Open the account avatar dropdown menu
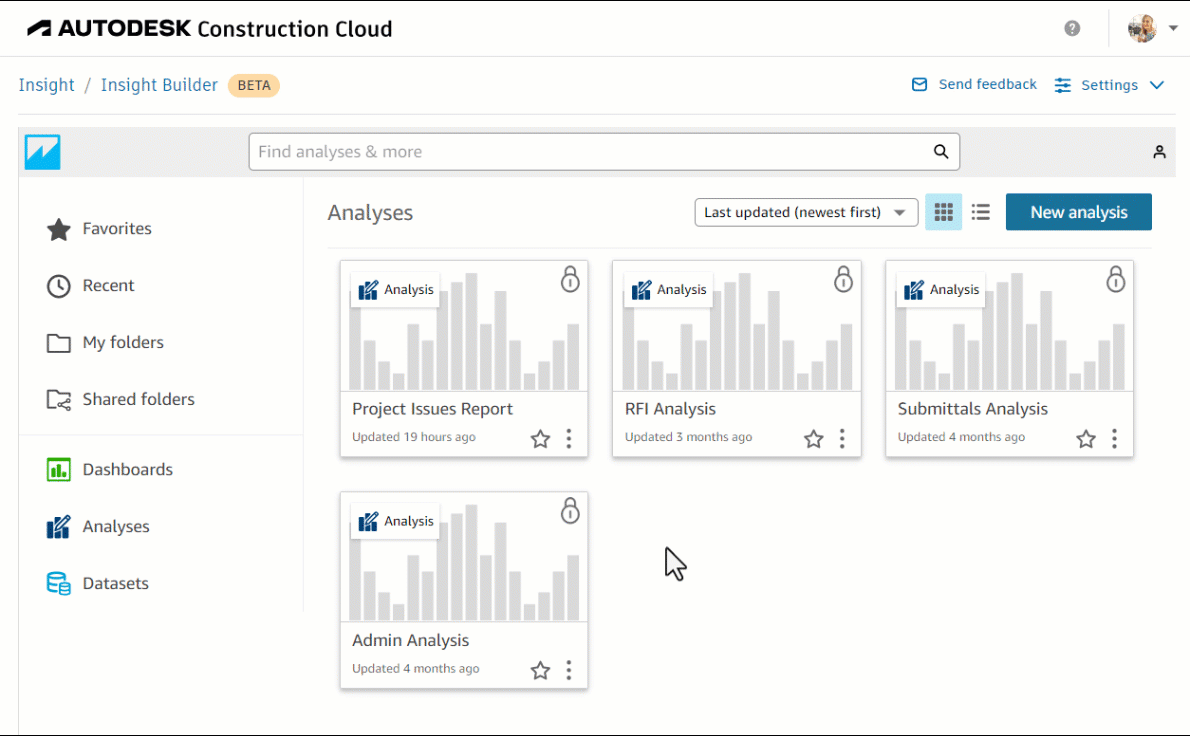 click(x=1152, y=28)
